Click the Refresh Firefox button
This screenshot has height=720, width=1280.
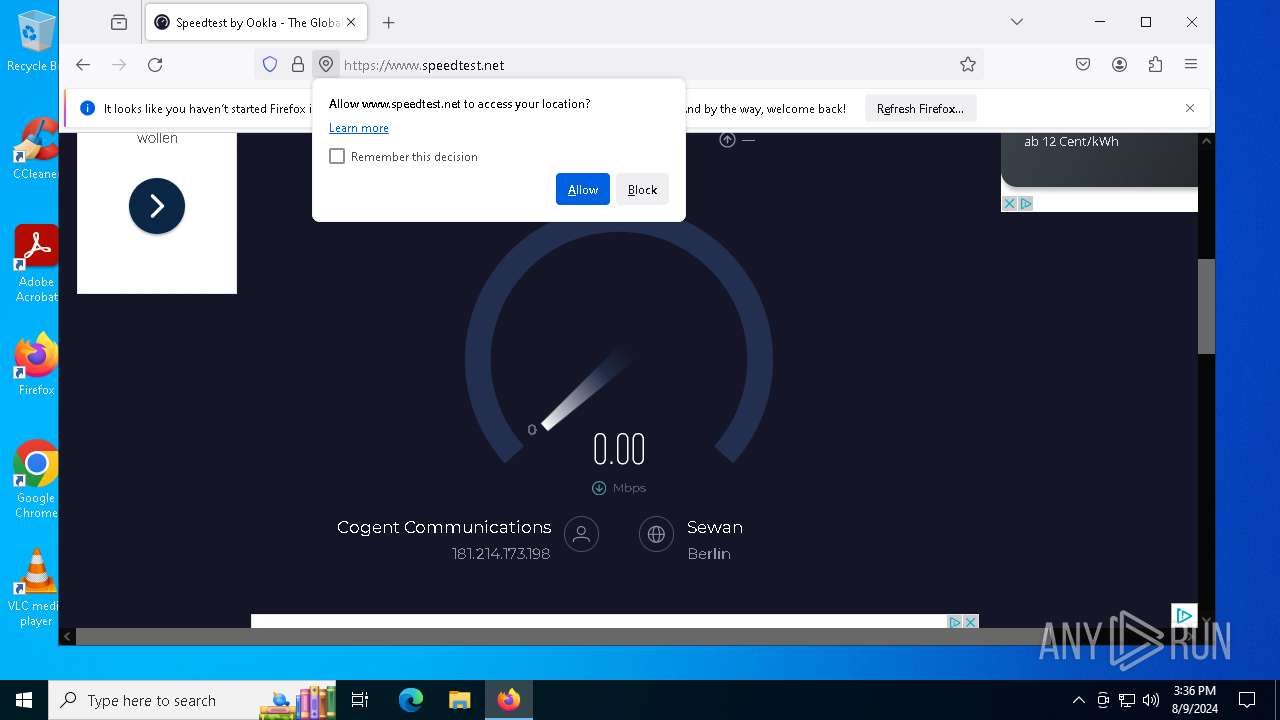(920, 109)
